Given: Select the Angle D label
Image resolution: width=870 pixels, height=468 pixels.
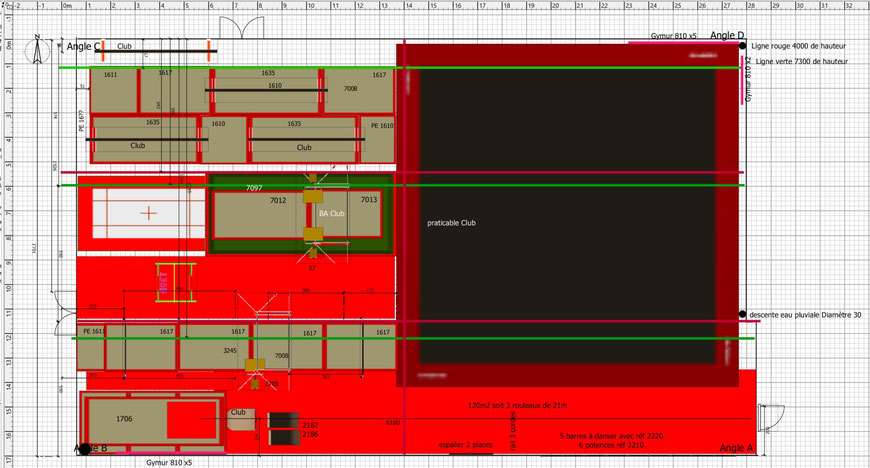Looking at the screenshot, I should pos(727,36).
